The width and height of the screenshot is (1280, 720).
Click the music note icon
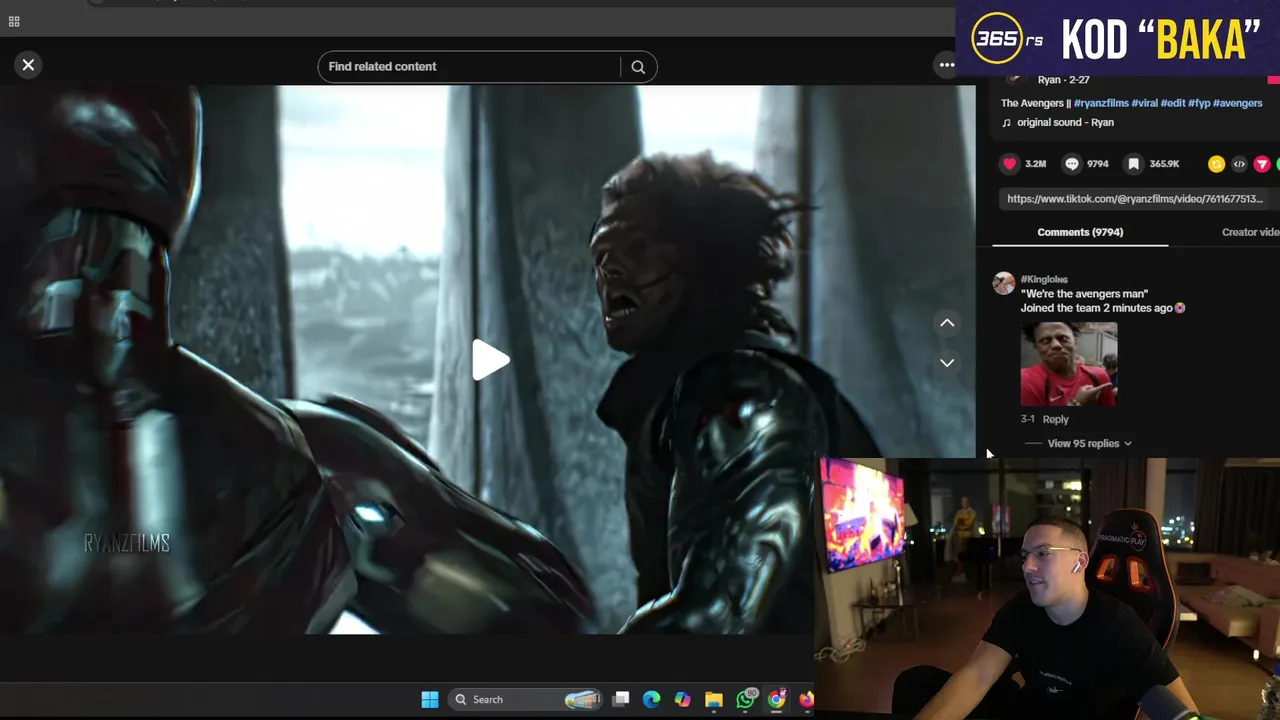click(1006, 122)
